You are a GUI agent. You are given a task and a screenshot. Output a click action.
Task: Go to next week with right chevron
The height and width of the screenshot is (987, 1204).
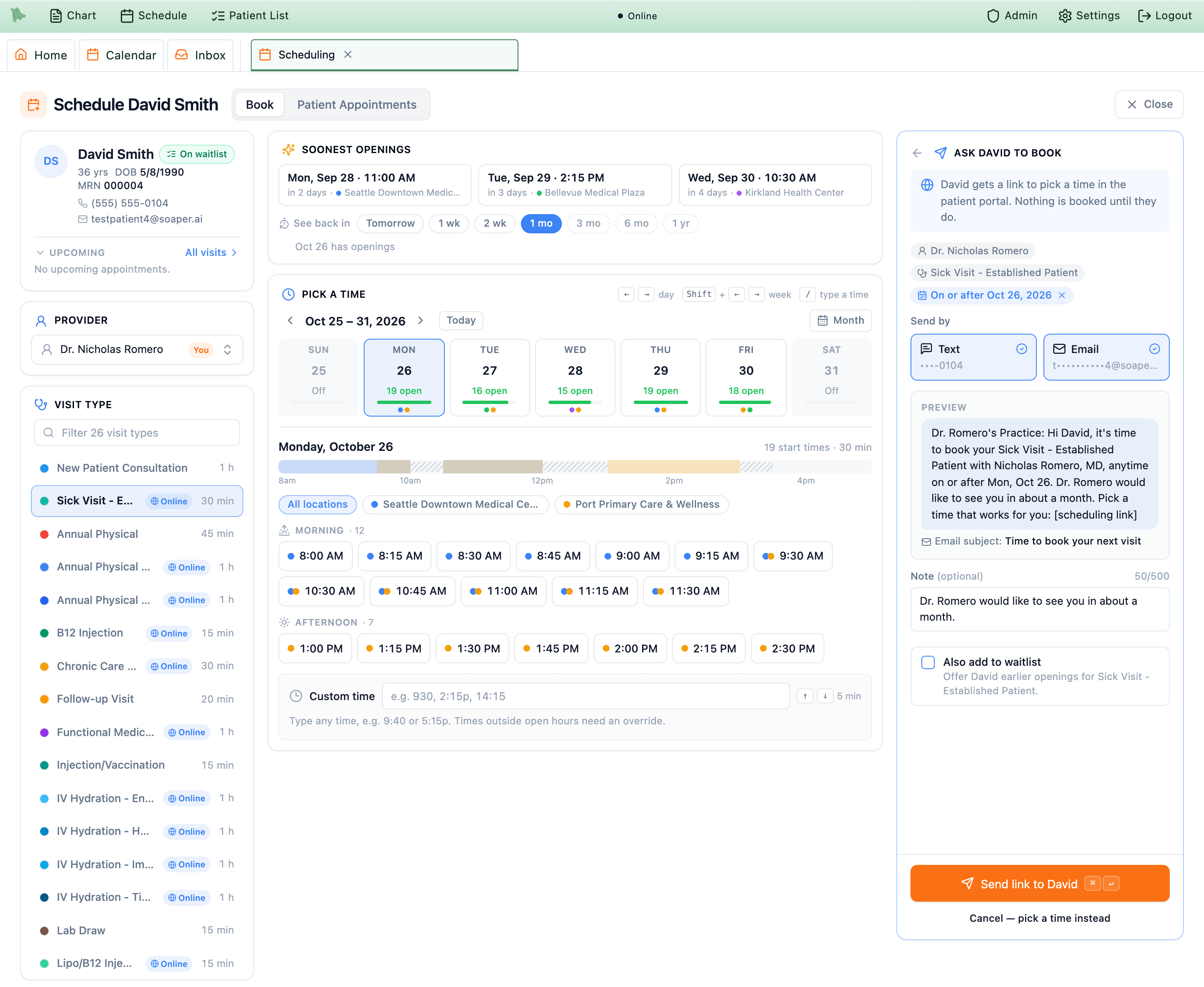[421, 321]
